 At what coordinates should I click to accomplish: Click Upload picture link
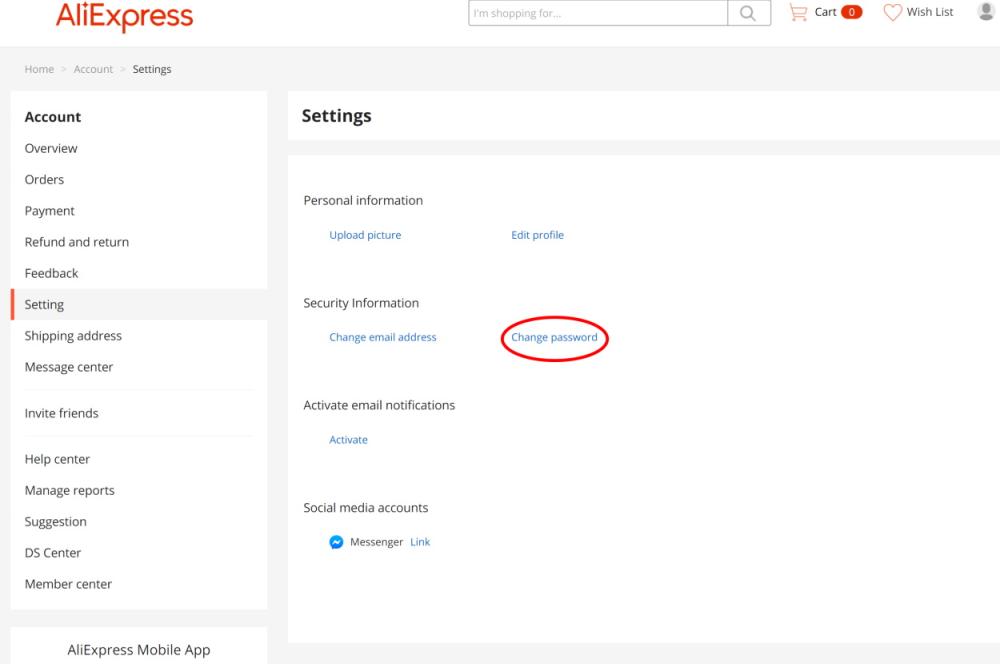point(365,235)
